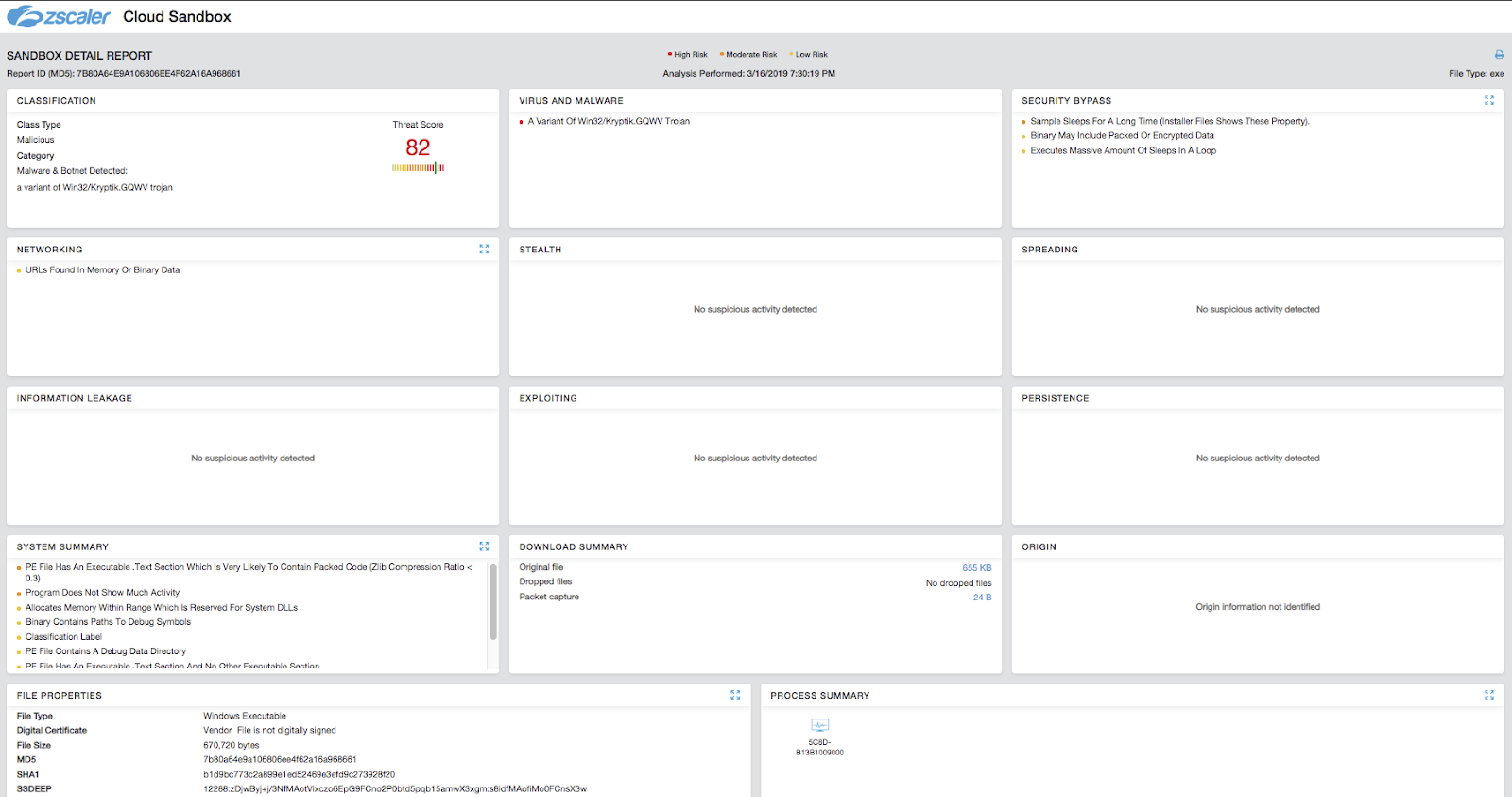The image size is (1512, 797).
Task: Click the 'URLs Found In Memory' networking entry
Action: coord(102,270)
